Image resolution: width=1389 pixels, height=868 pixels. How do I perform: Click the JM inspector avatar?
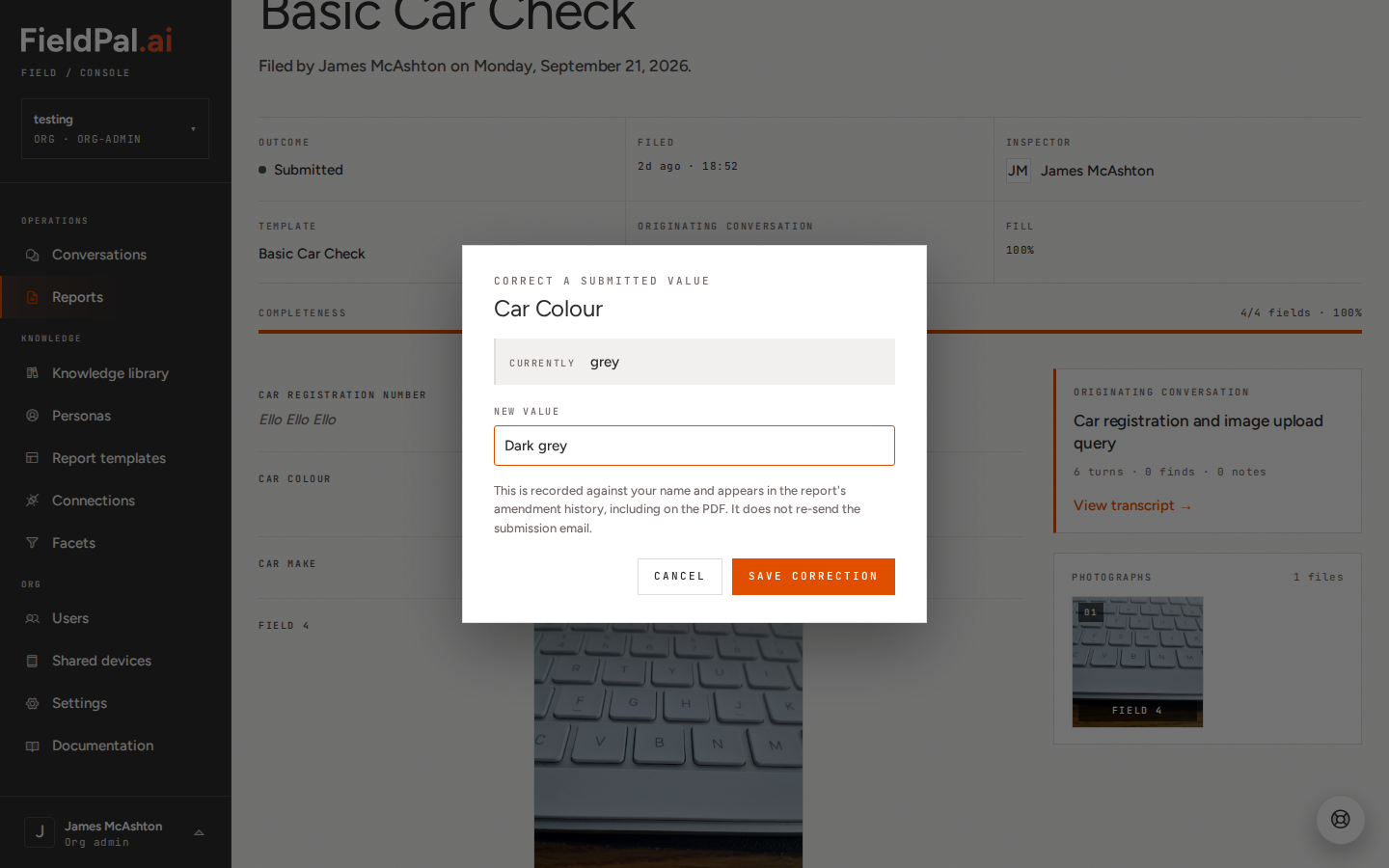pyautogui.click(x=1018, y=171)
